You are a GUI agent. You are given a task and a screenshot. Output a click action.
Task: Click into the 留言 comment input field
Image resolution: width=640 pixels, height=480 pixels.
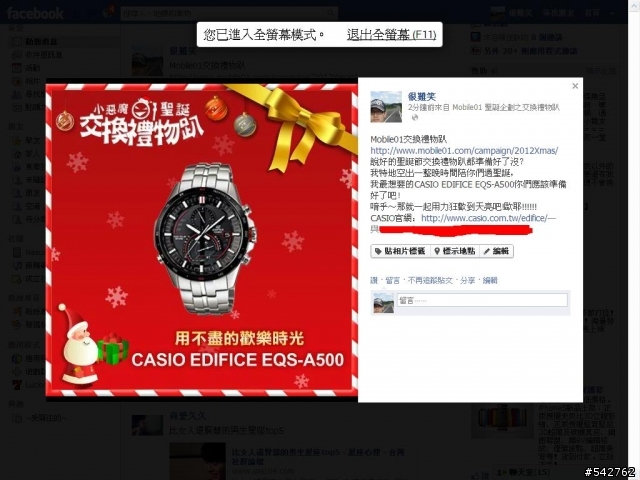pyautogui.click(x=482, y=300)
